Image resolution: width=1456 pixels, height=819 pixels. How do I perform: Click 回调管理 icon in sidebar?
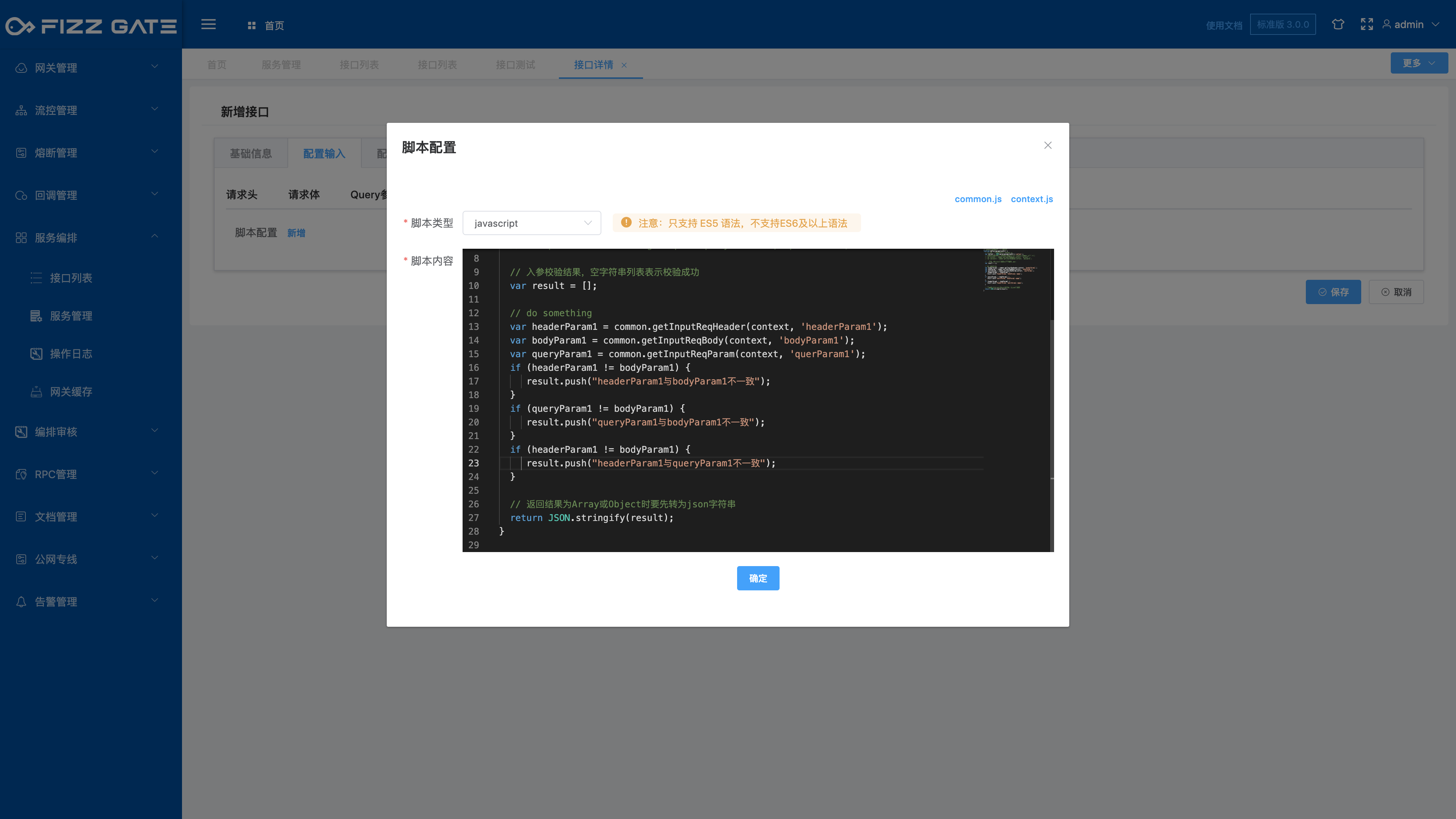pyautogui.click(x=21, y=195)
